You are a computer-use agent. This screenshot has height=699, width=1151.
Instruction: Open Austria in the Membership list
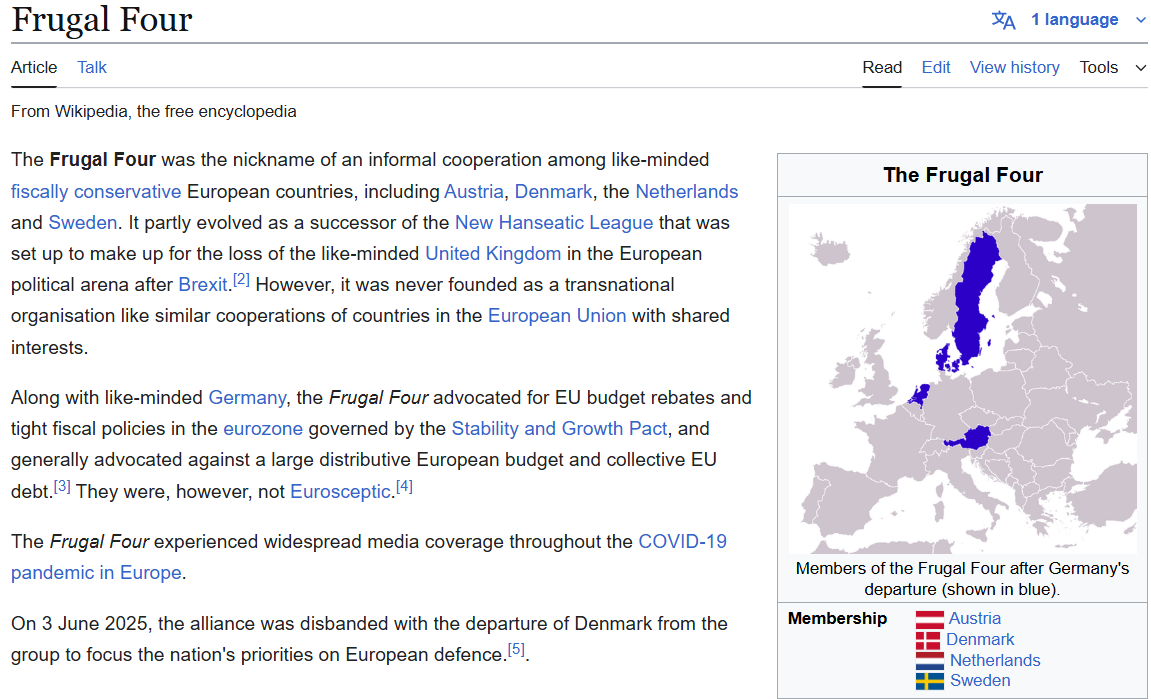tap(974, 619)
